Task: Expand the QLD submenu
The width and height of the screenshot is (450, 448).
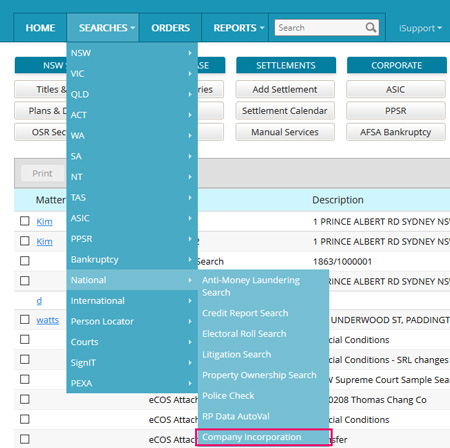Action: pos(132,94)
